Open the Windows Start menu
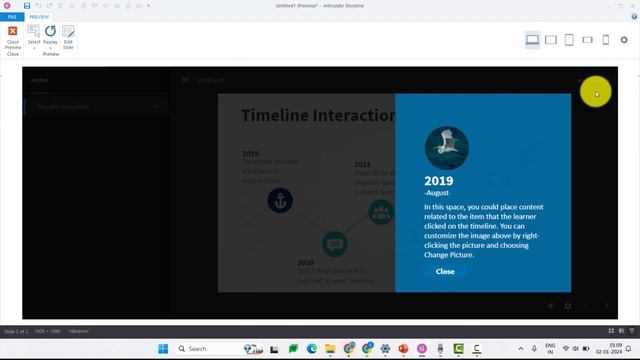The image size is (640, 360). point(163,349)
